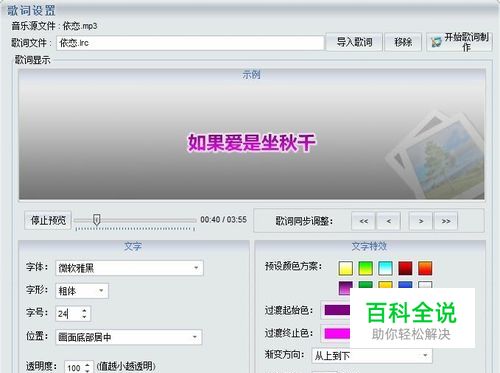Image resolution: width=500 pixels, height=373 pixels.
Task: Click the music source text 依恋.mp3
Action: click(x=80, y=26)
